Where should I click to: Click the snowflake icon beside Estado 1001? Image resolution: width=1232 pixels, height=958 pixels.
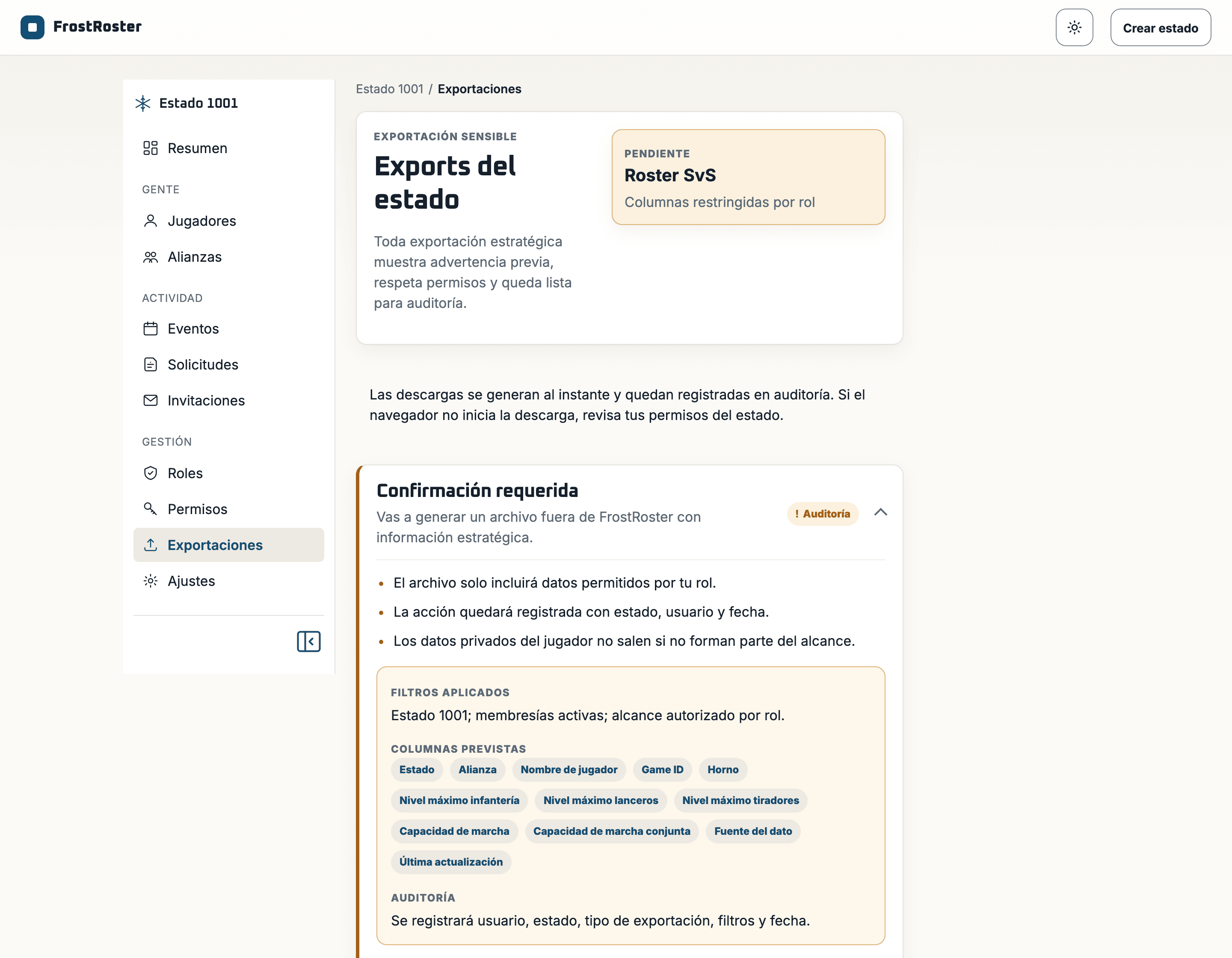tap(143, 103)
